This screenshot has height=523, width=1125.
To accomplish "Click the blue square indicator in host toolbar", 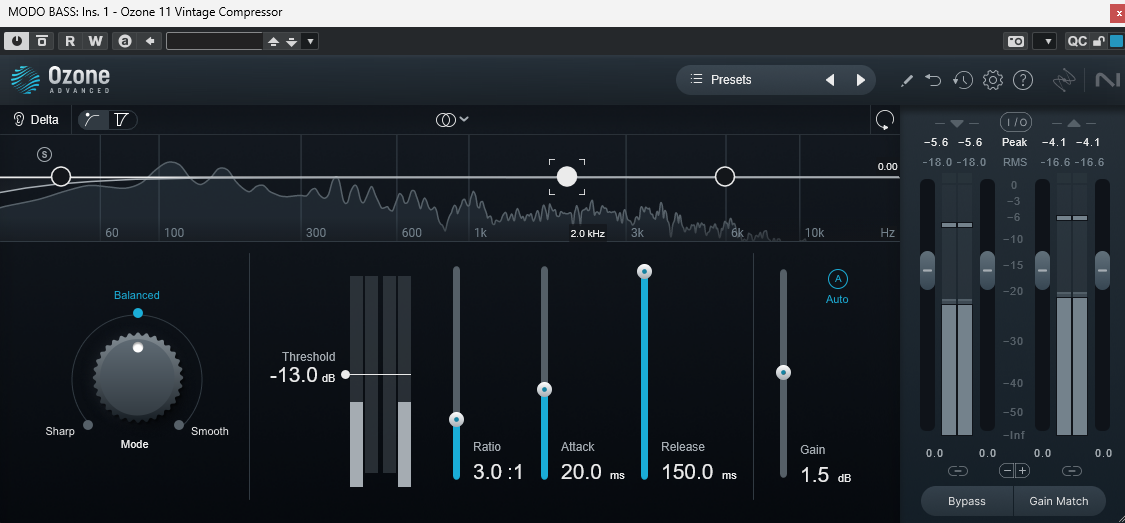I will [1116, 41].
